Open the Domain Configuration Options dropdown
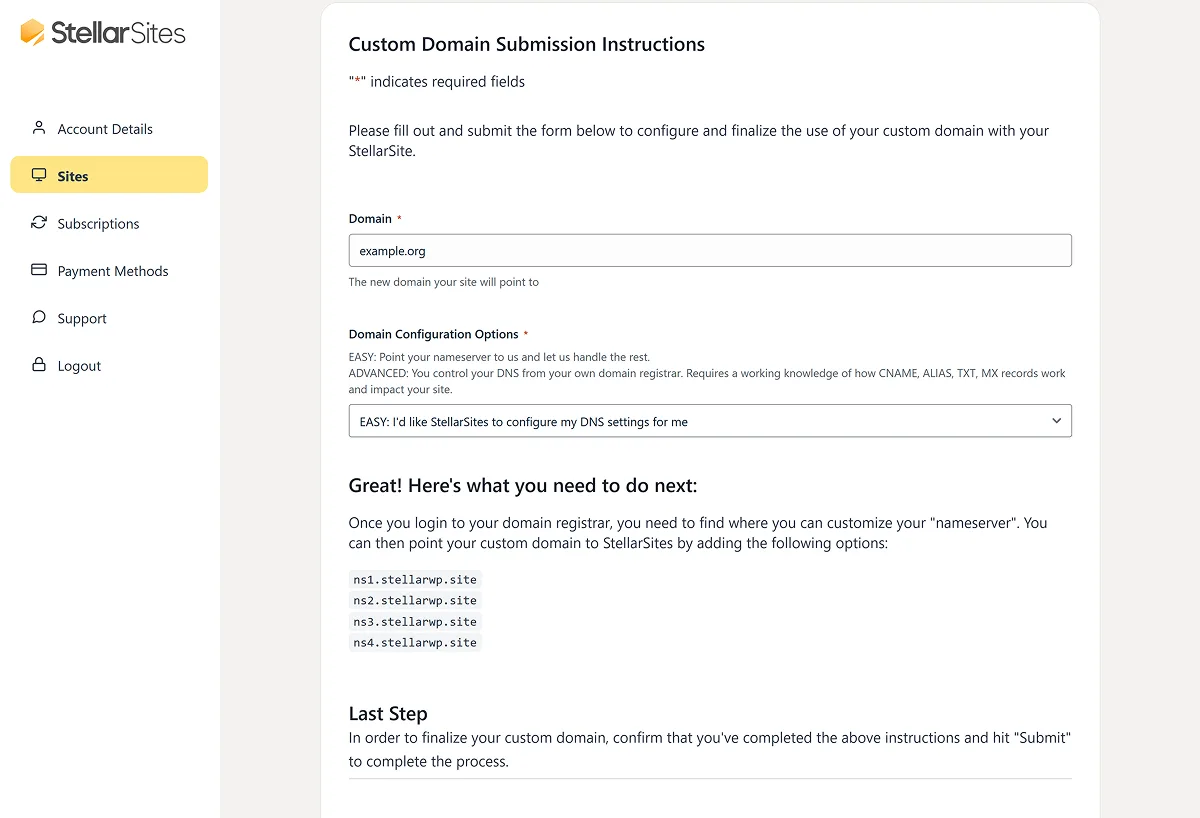Viewport: 1200px width, 818px height. coord(710,420)
